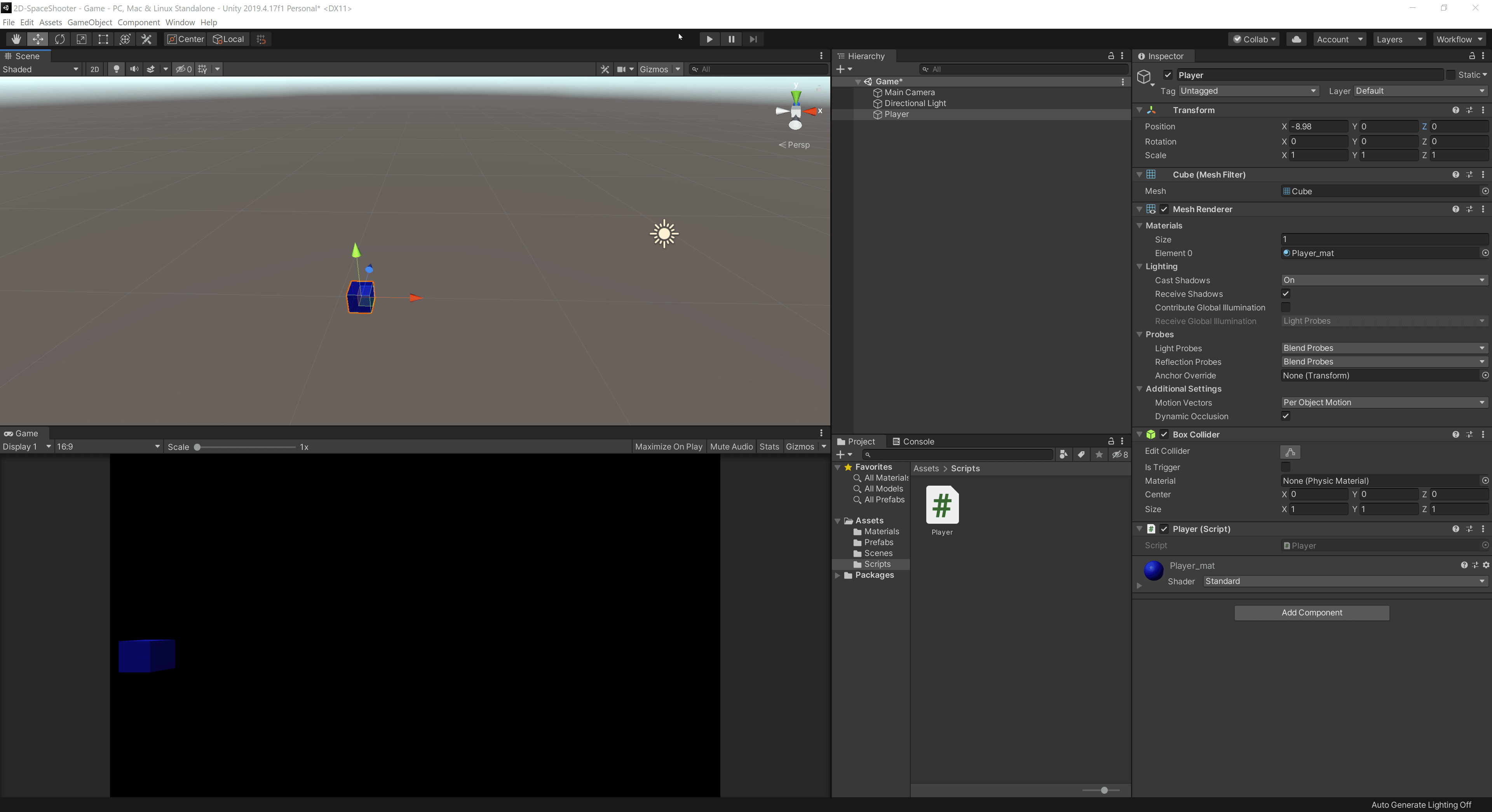Enable the Is Trigger checkbox
1492x812 pixels.
tap(1285, 467)
